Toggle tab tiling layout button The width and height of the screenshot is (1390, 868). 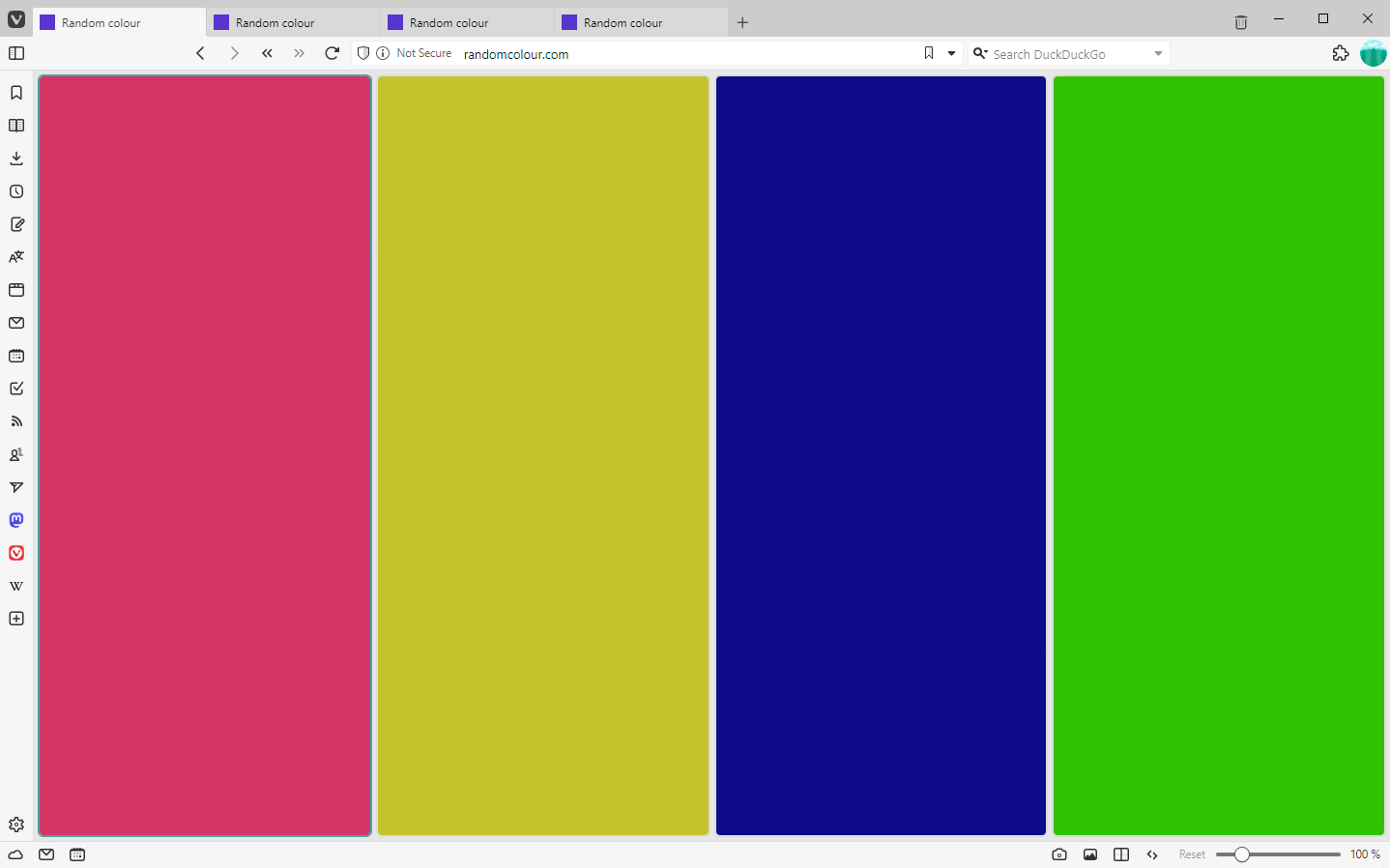point(1121,854)
